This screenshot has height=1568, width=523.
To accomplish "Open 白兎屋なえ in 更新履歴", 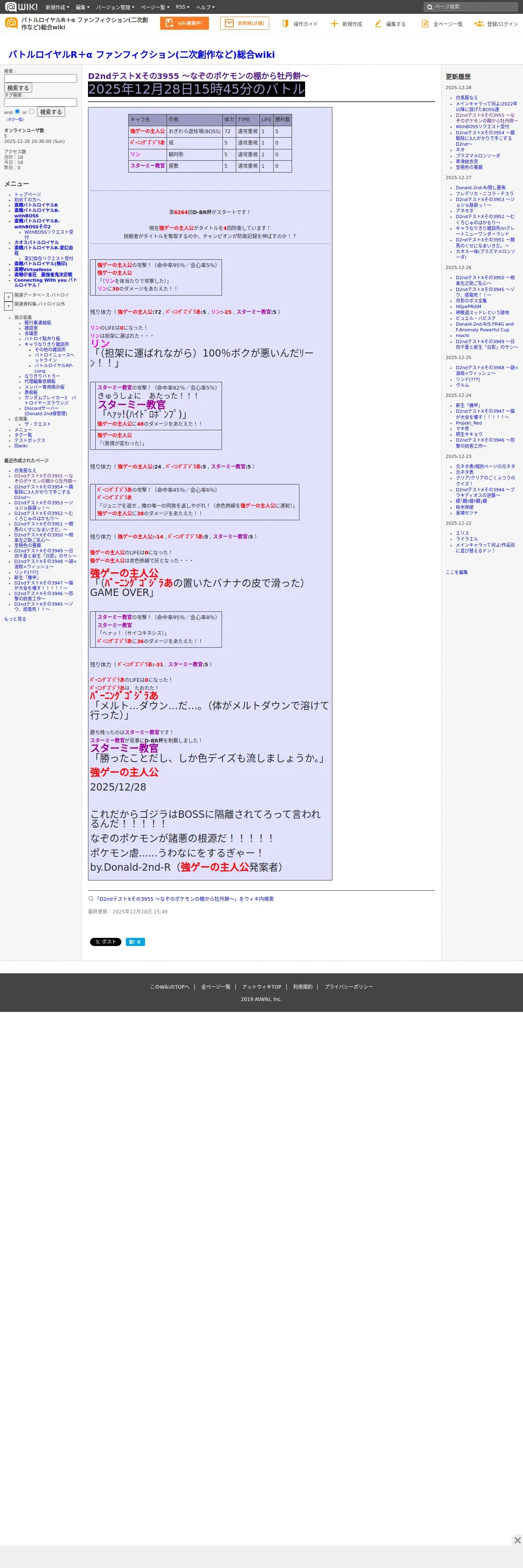I will [x=467, y=97].
